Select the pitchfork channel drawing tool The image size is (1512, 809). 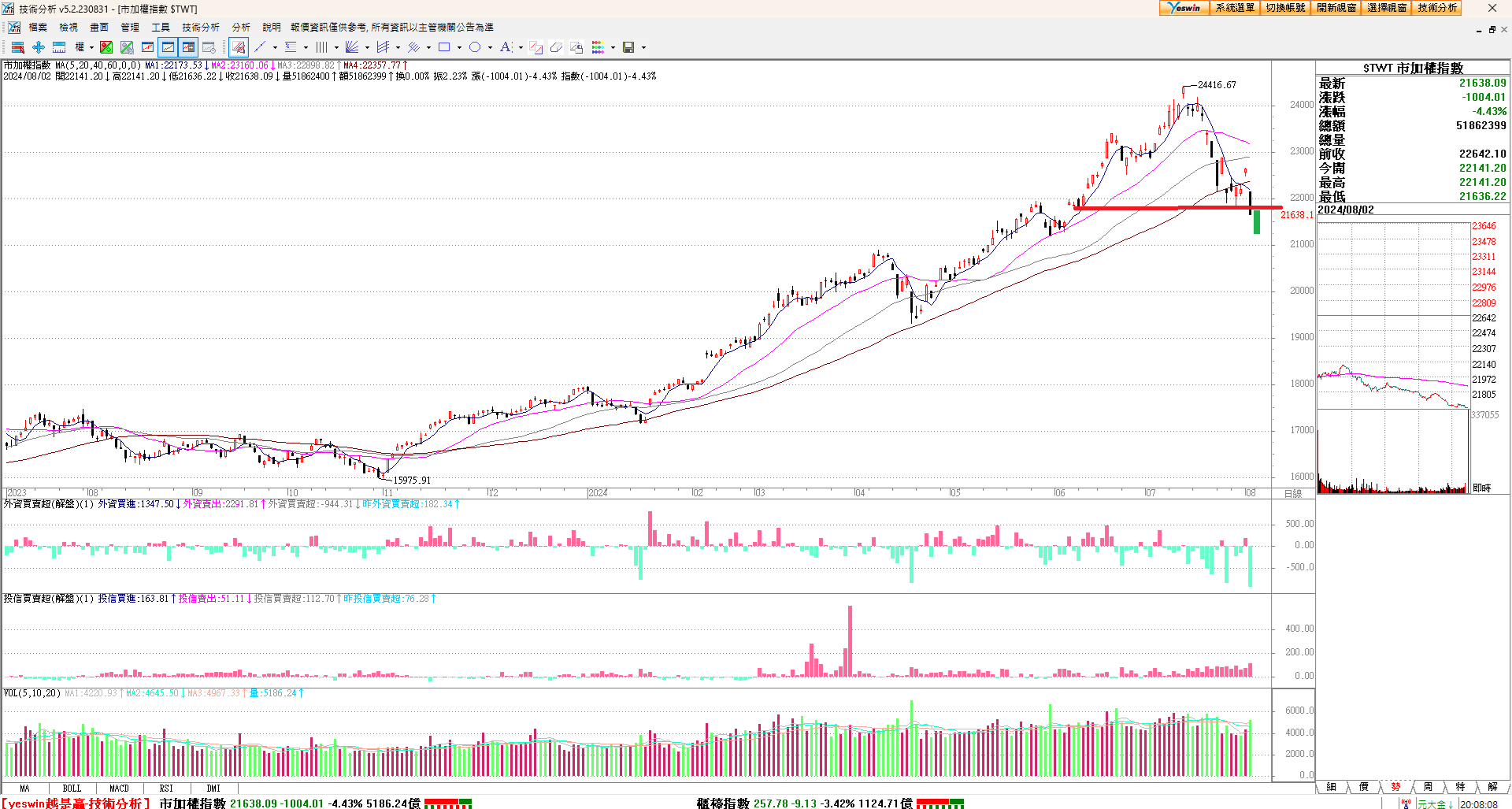pos(383,47)
